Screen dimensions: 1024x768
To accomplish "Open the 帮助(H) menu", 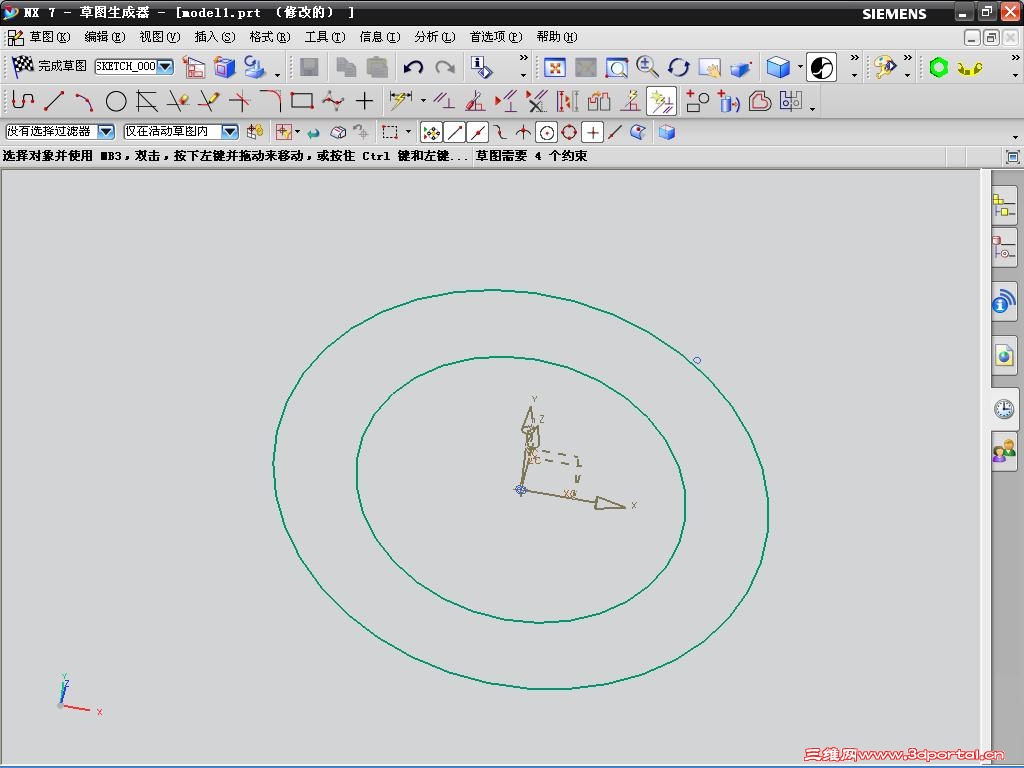I will point(557,37).
